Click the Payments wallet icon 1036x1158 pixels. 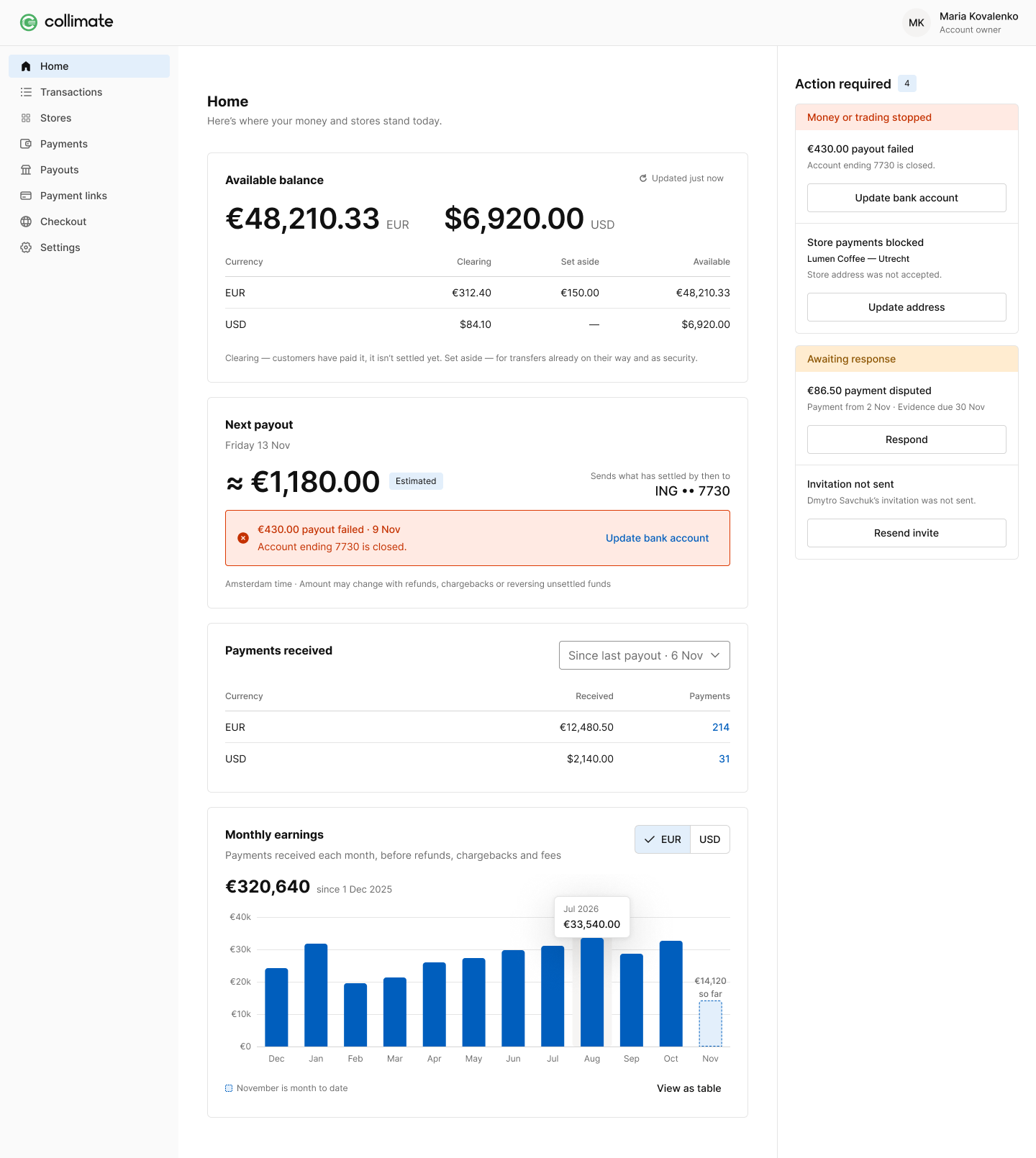26,144
